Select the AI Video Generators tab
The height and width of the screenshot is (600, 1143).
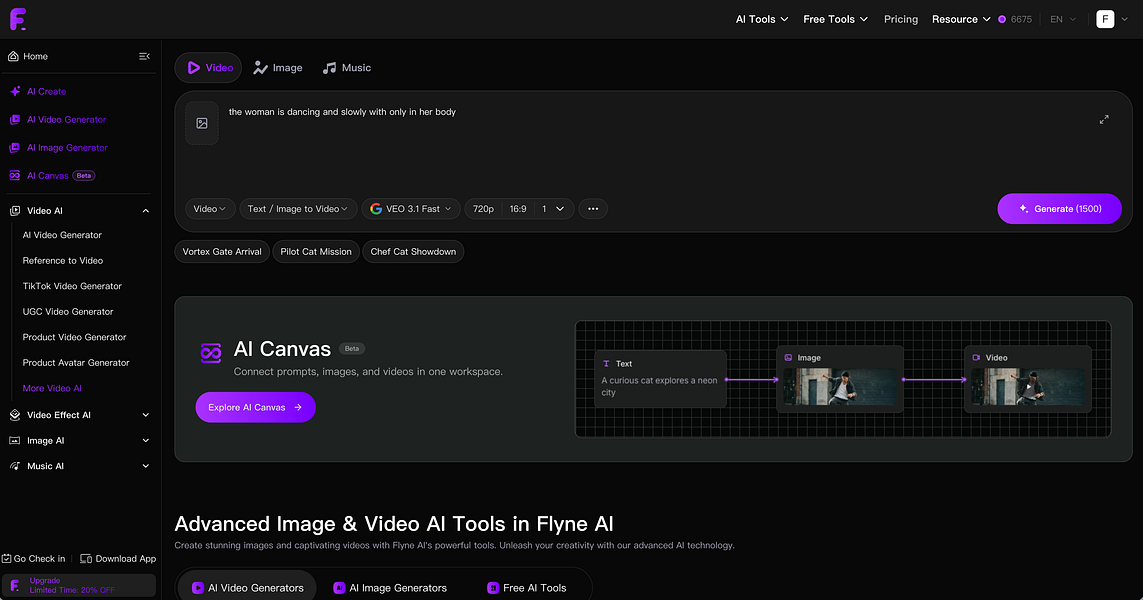point(247,588)
